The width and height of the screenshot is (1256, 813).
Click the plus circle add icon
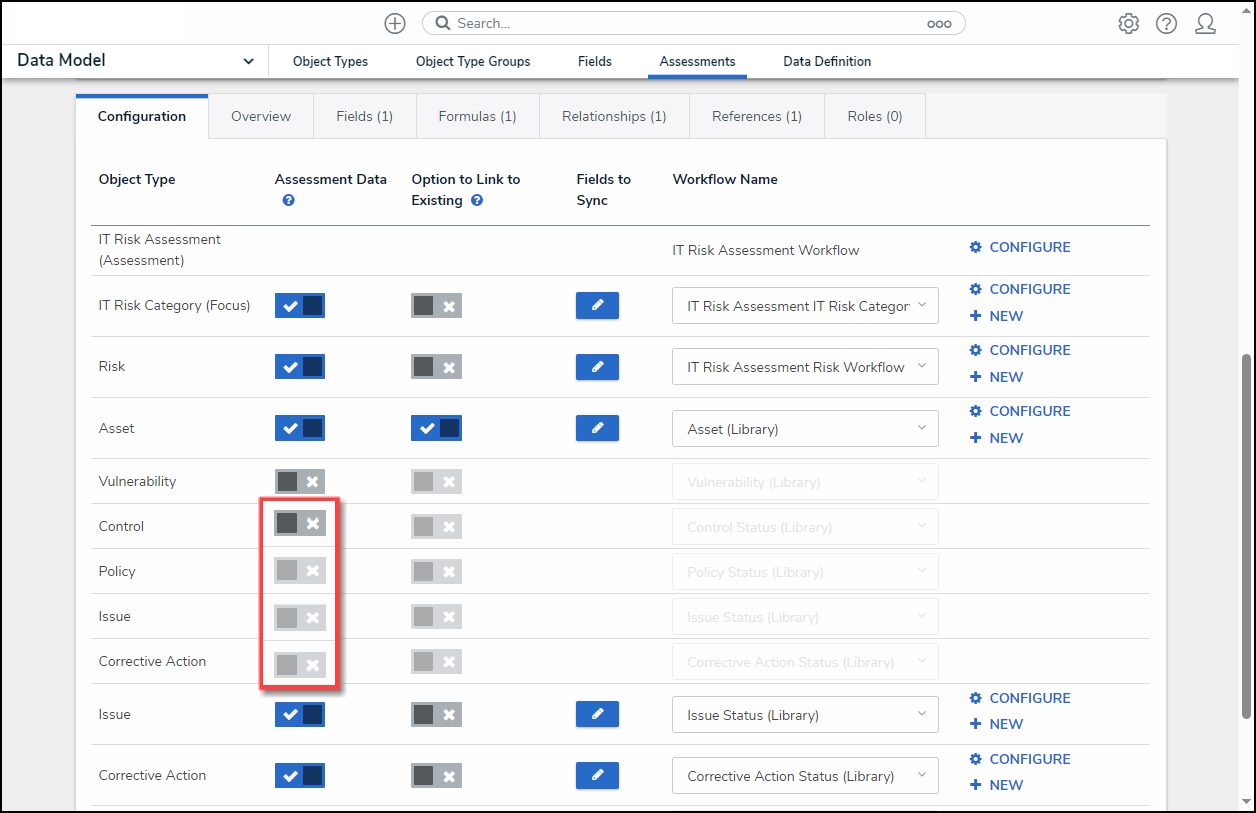[x=395, y=23]
